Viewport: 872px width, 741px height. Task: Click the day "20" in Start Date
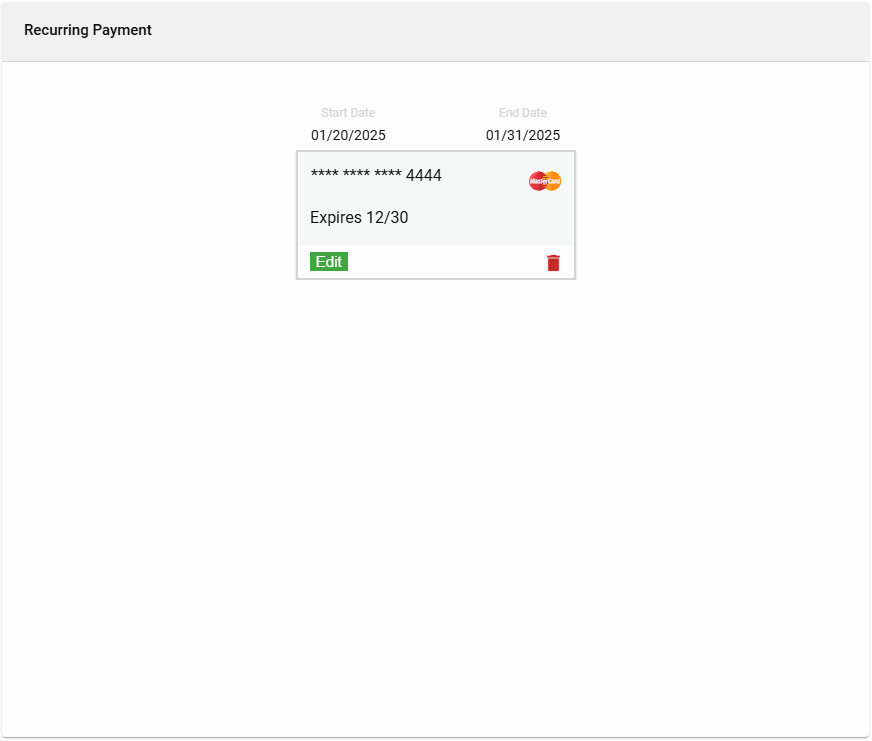340,135
